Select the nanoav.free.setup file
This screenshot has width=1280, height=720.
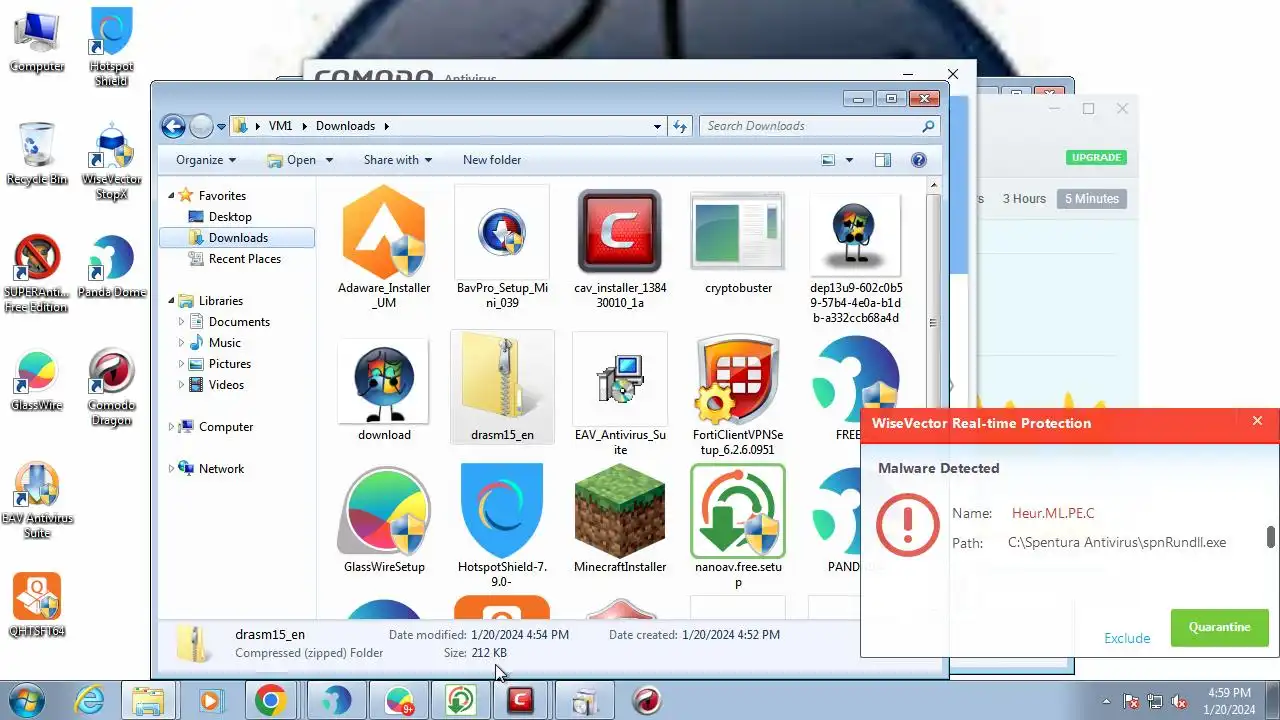coord(738,526)
